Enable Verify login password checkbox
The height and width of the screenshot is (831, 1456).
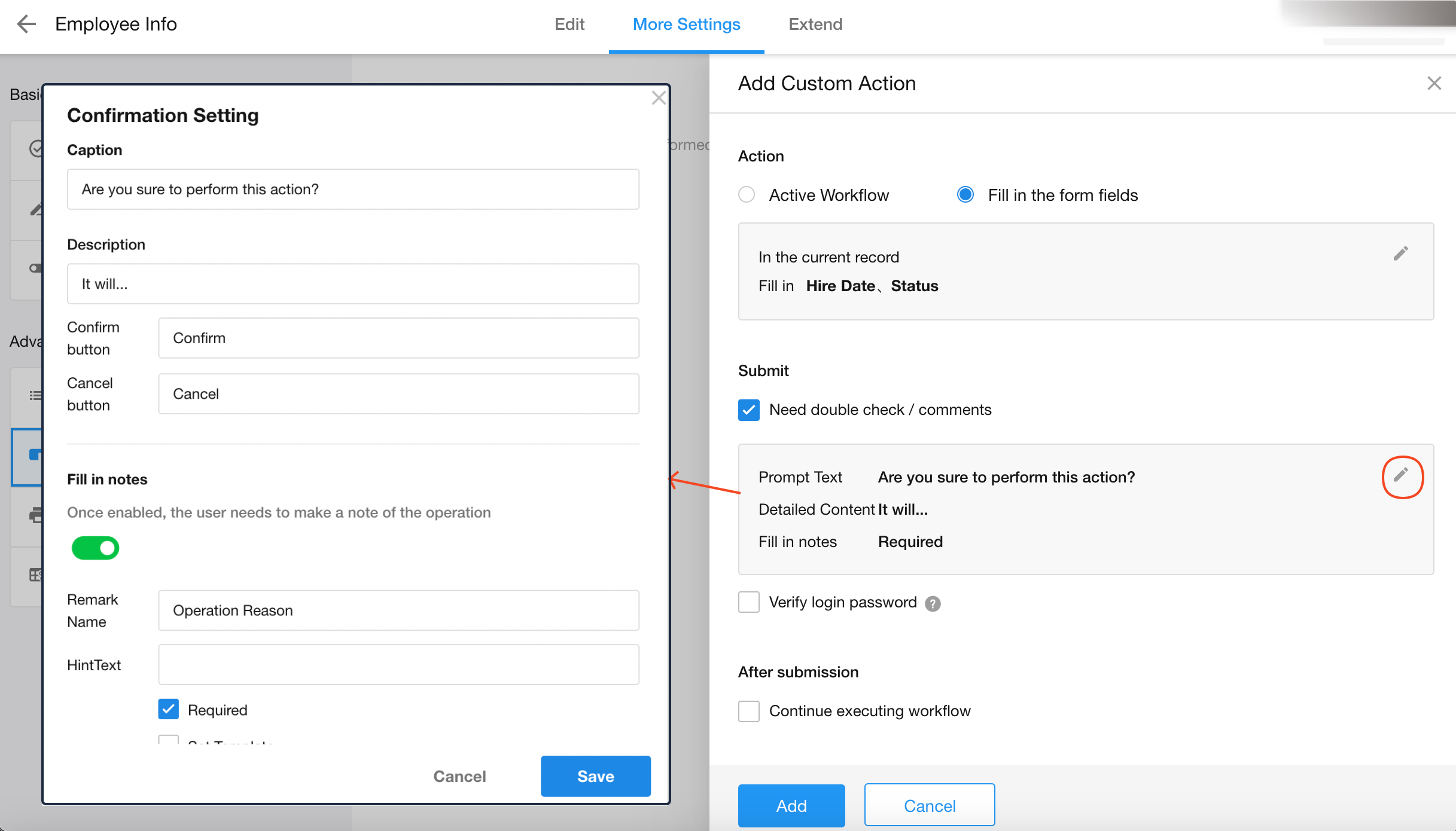point(749,603)
